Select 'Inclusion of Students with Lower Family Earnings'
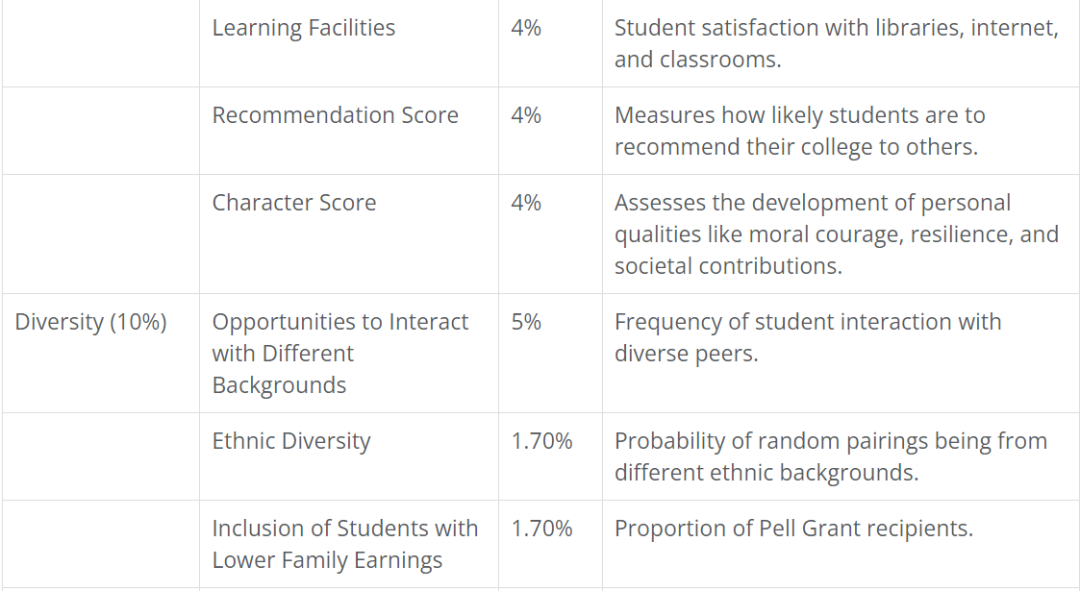 [345, 544]
